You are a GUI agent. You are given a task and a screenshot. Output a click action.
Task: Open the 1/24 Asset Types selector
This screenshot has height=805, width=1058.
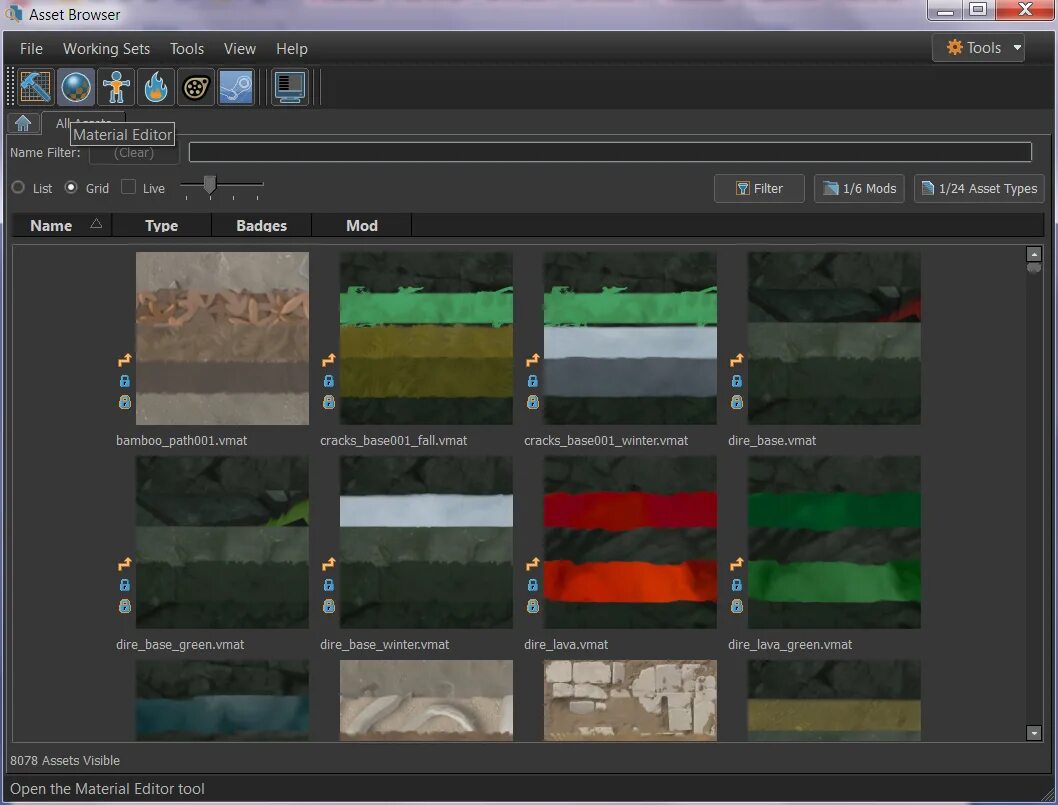click(978, 188)
